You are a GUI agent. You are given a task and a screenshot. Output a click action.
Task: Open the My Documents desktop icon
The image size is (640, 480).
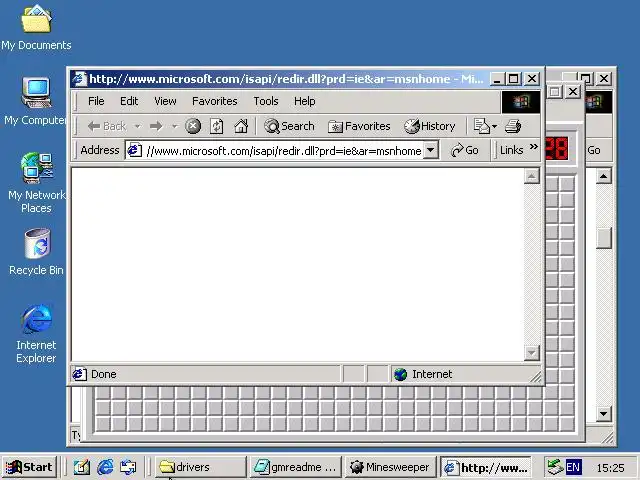pyautogui.click(x=36, y=27)
